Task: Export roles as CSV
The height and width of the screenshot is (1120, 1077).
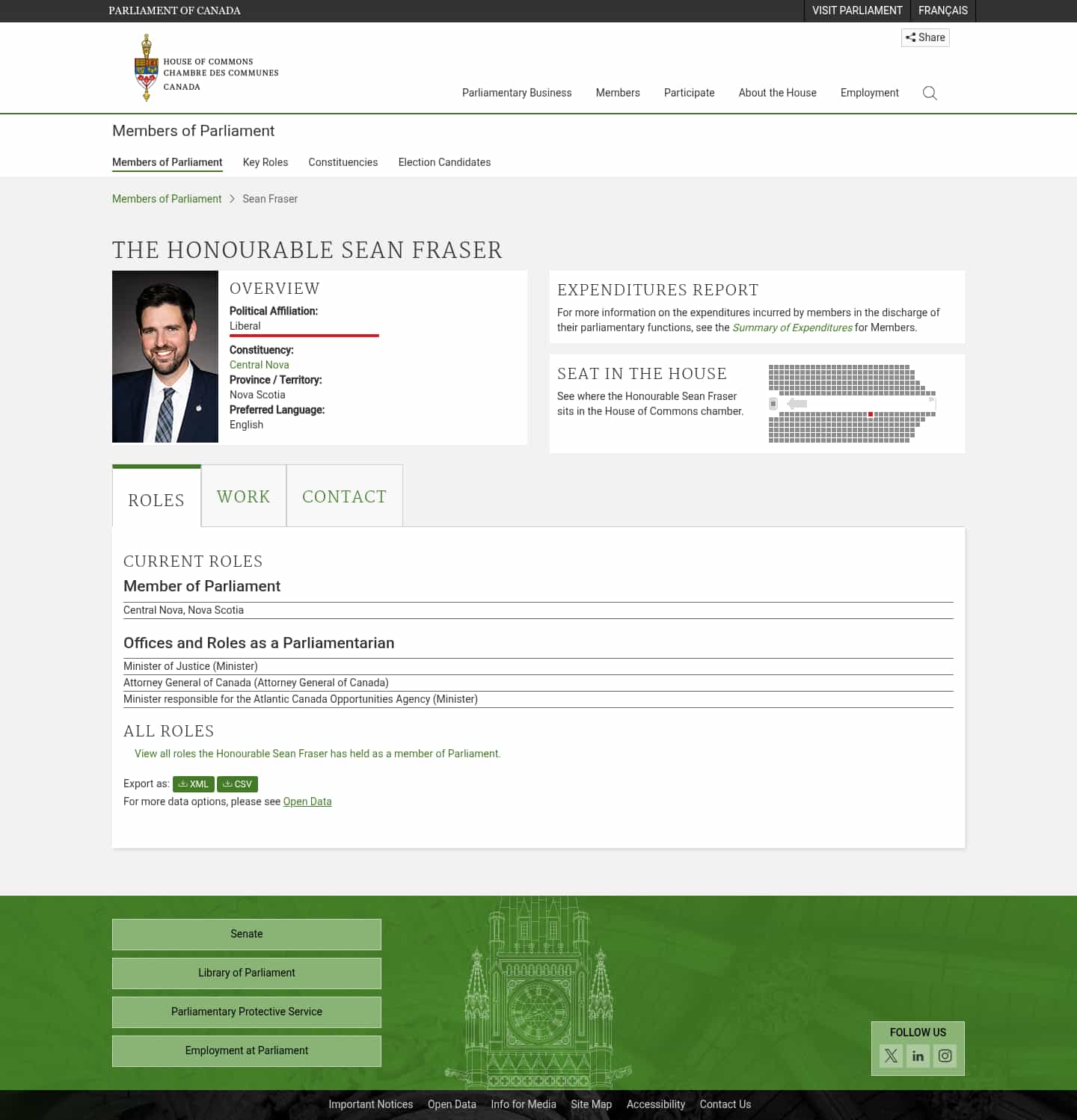Action: [x=237, y=784]
